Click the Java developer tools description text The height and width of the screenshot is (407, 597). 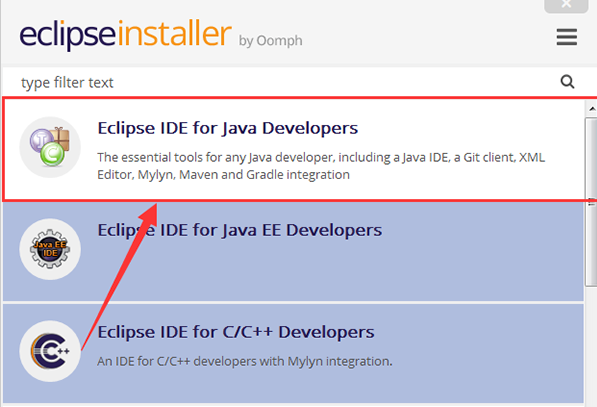[321, 166]
